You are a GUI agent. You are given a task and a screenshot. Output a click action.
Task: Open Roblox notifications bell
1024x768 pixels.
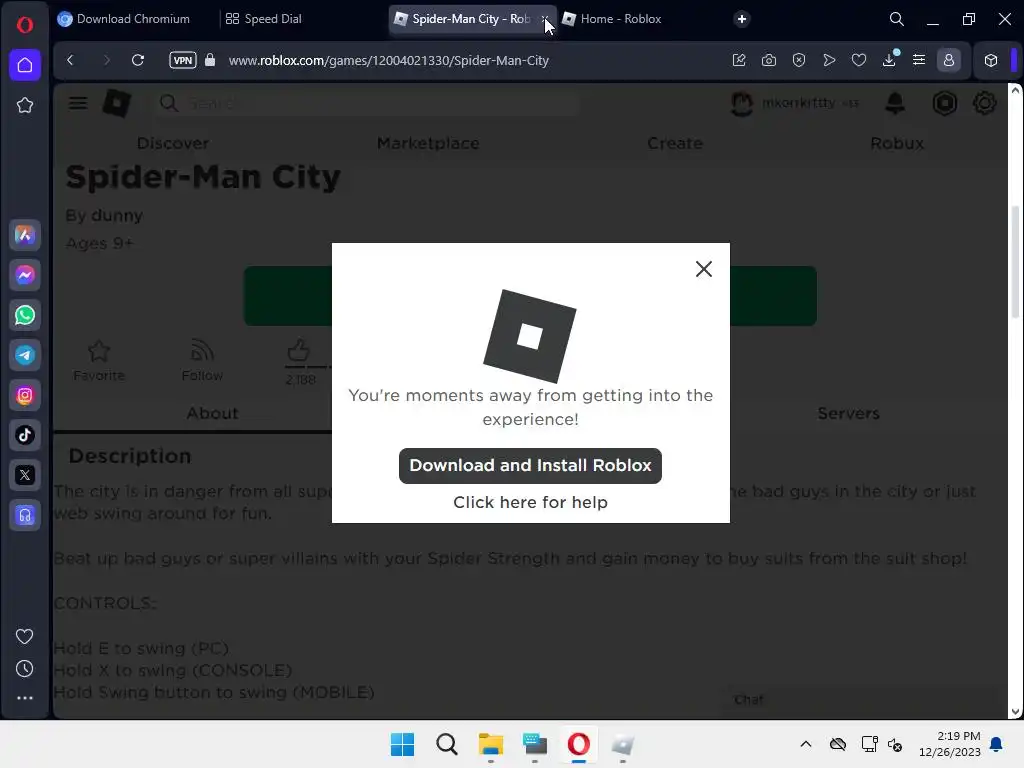click(895, 103)
